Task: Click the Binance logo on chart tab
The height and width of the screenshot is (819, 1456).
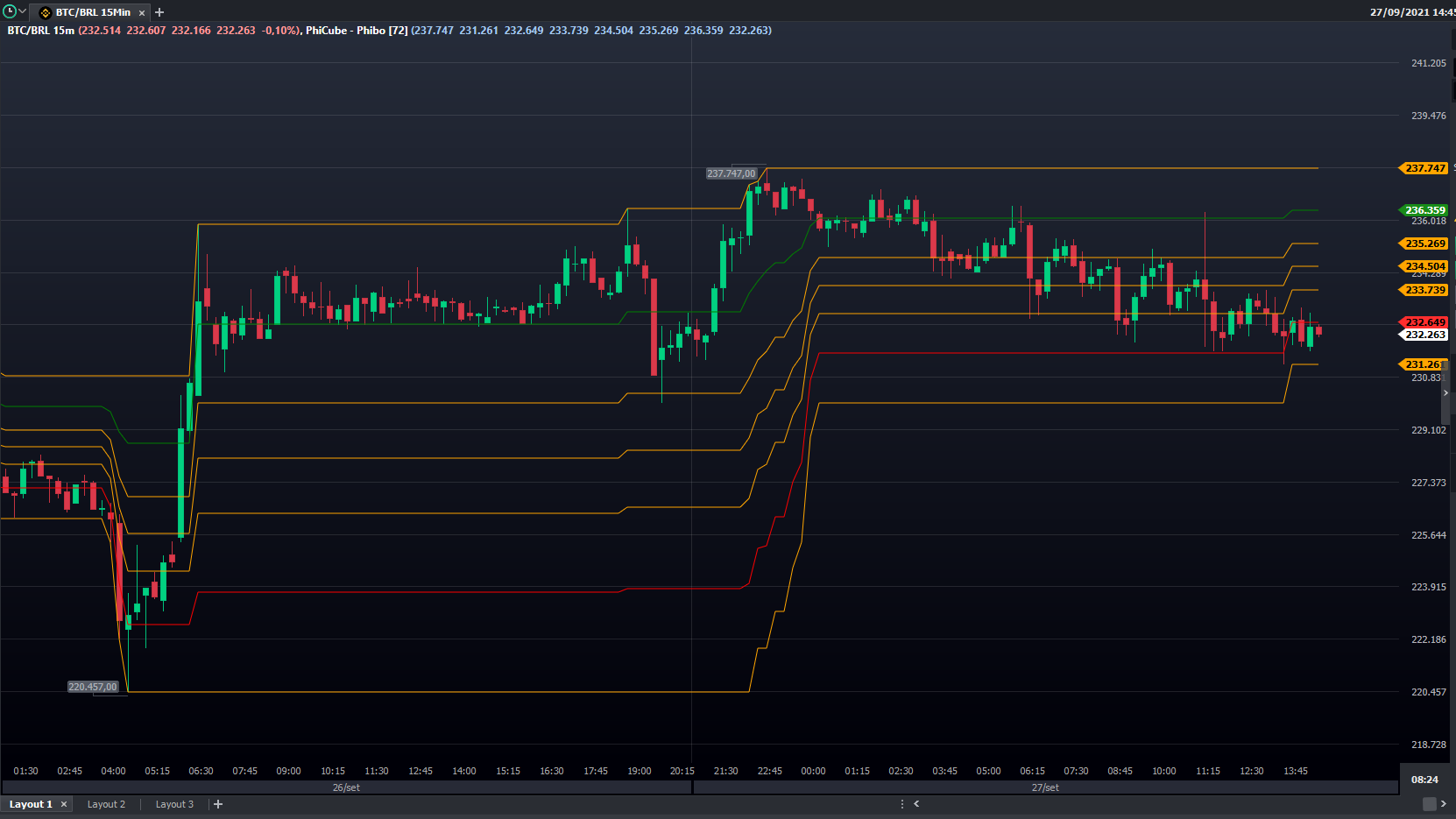Action: tap(46, 12)
